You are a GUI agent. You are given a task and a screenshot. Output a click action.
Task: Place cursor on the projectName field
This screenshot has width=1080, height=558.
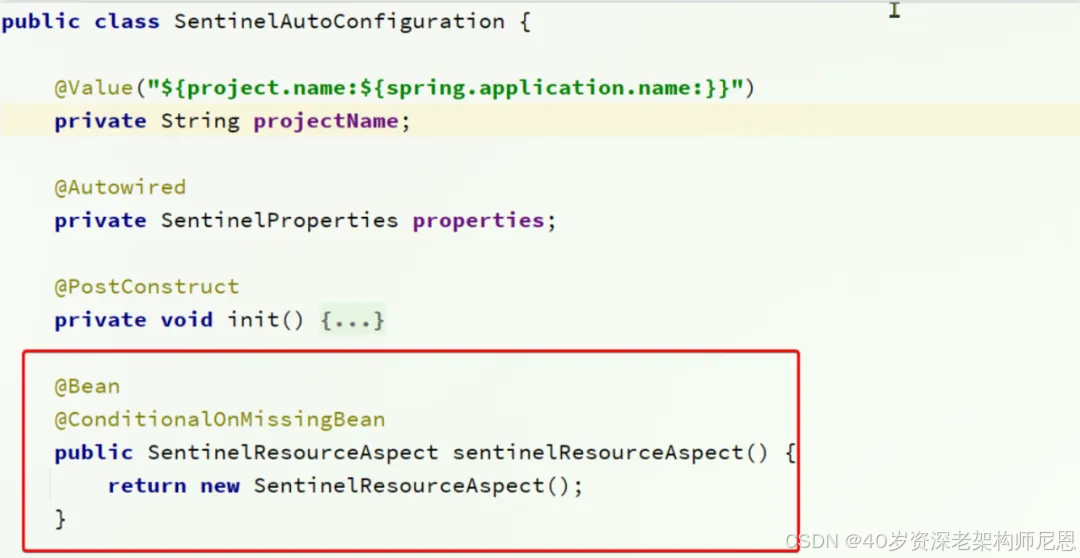tap(326, 122)
